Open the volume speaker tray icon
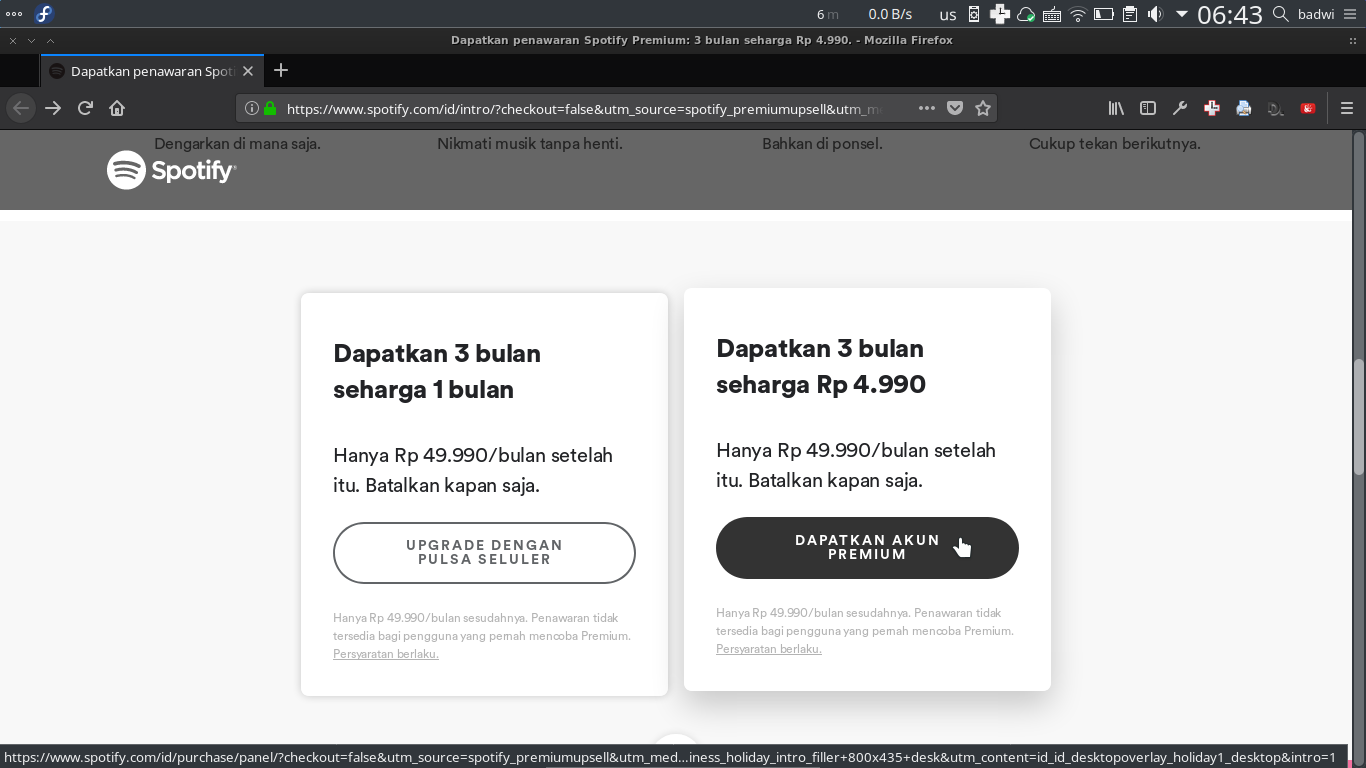Screen dimensions: 1366x768 (1155, 14)
